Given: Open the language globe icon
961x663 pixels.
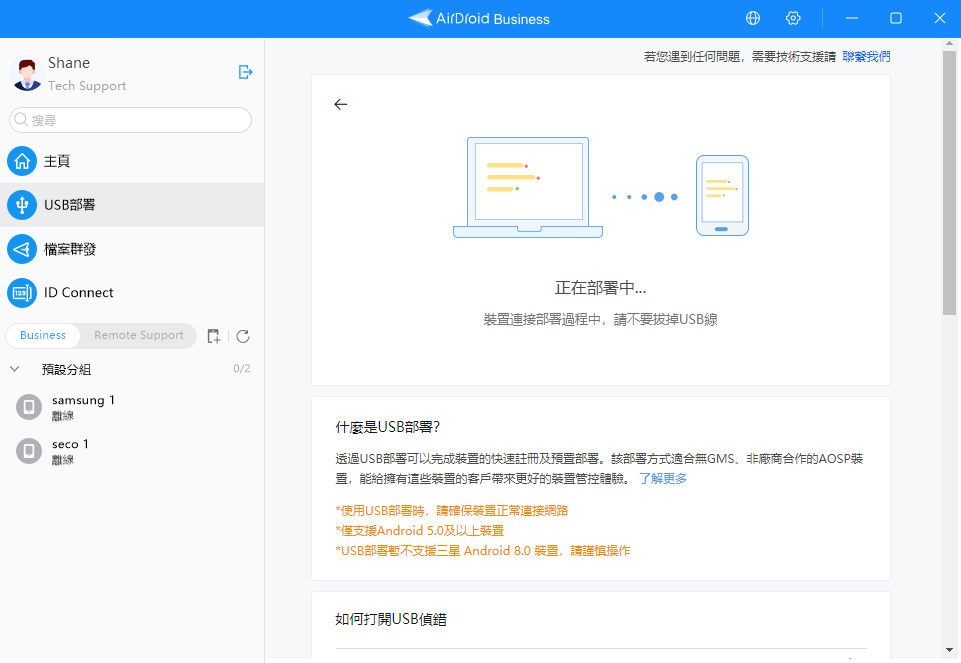Looking at the screenshot, I should point(753,18).
